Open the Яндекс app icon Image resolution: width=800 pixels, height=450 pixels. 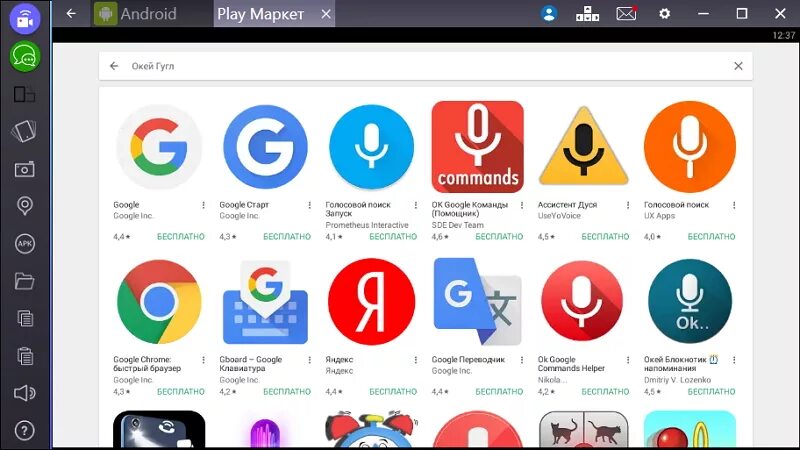371,302
